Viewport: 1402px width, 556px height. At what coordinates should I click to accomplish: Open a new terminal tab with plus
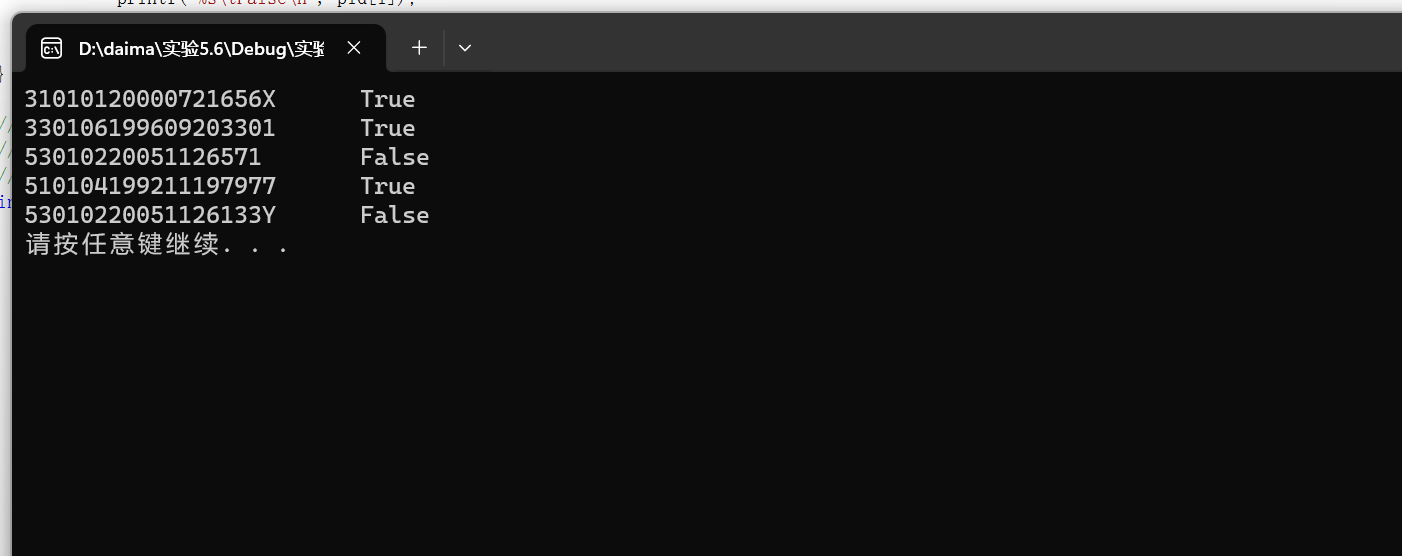click(x=419, y=47)
